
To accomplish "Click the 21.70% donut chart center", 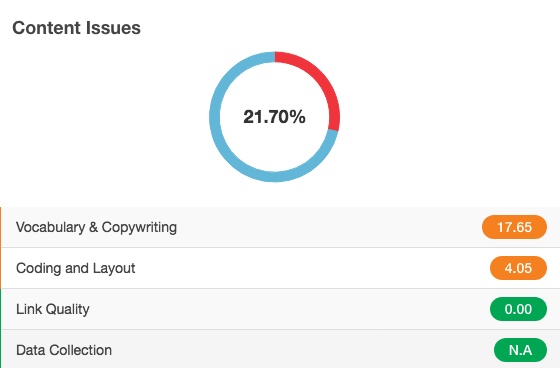I will [x=274, y=117].
